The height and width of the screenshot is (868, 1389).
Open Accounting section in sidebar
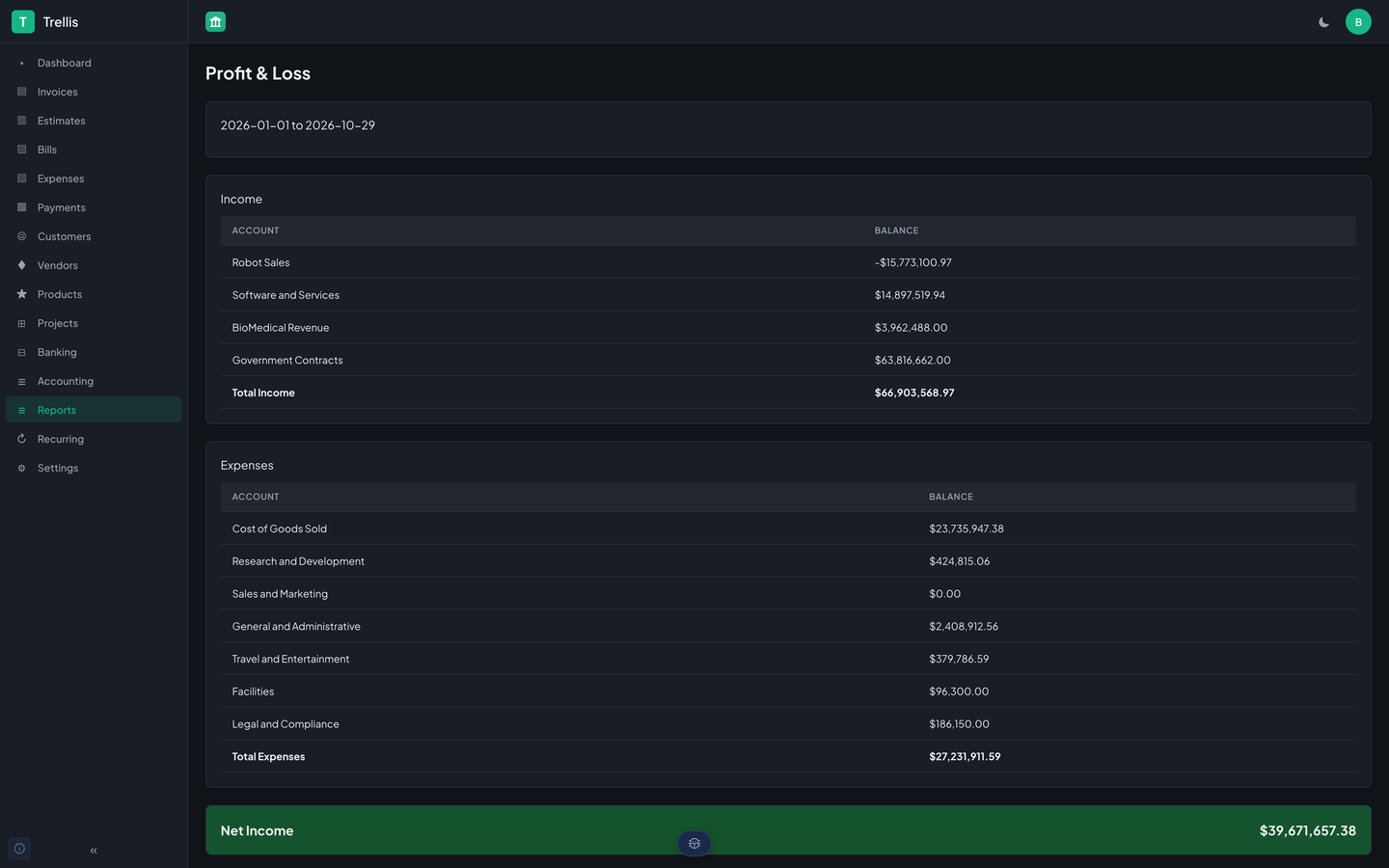point(94,381)
